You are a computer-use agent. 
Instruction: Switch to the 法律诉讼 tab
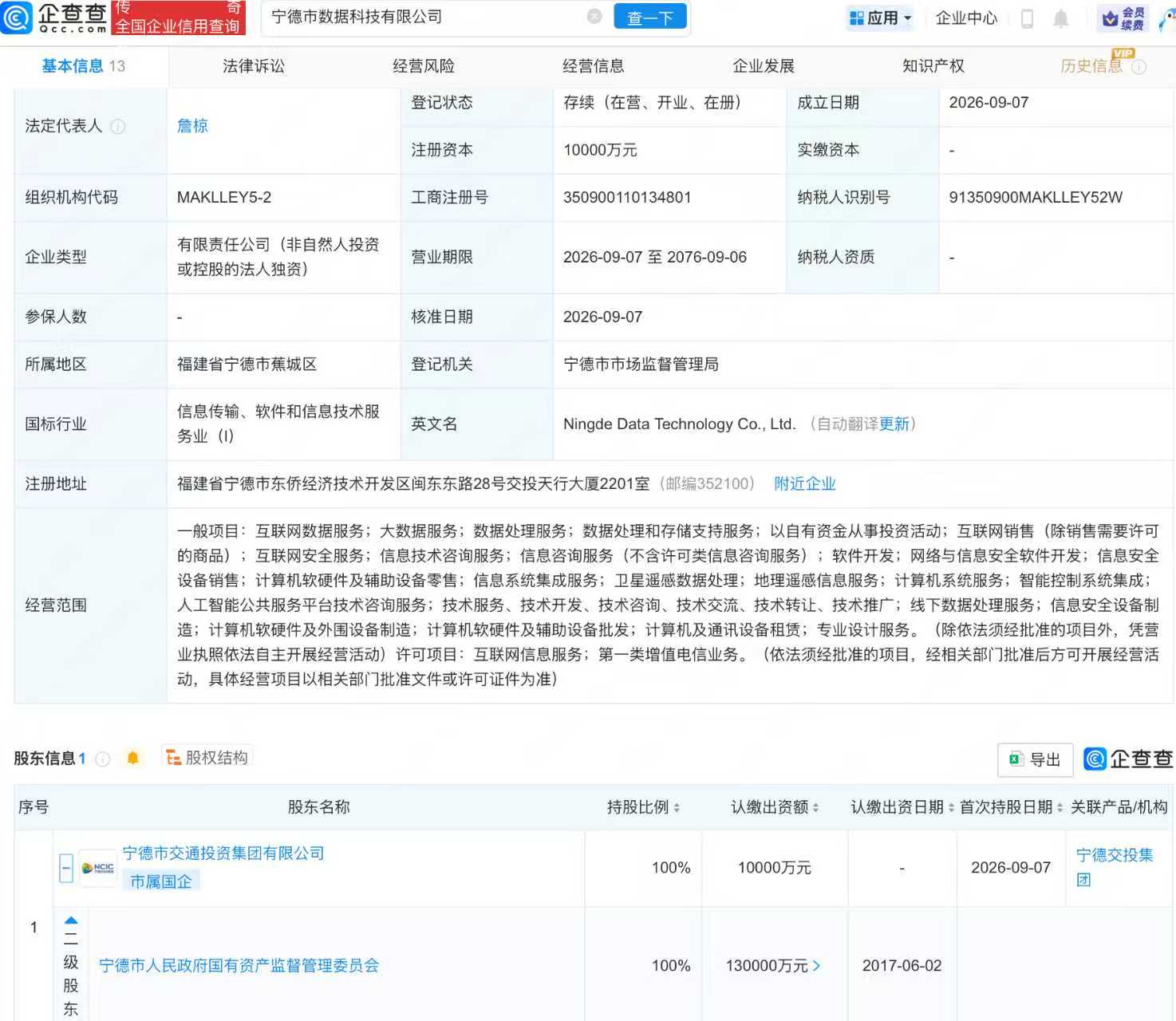click(254, 66)
